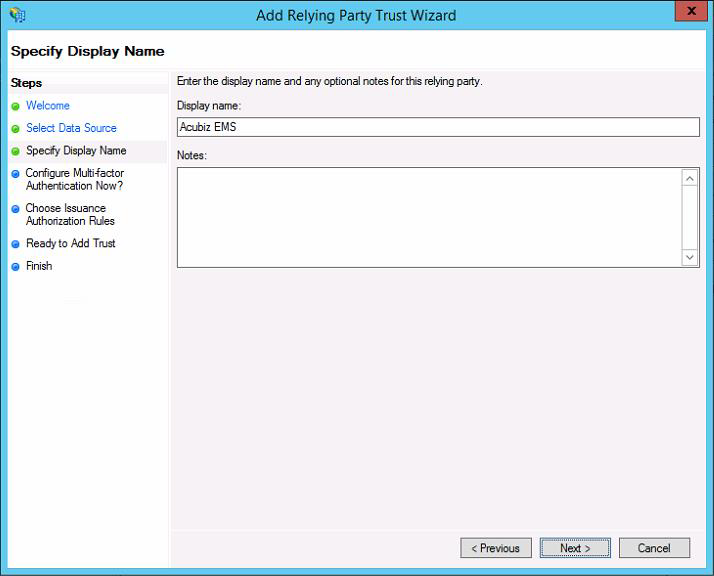Open the Select Data Source step link

coord(71,128)
